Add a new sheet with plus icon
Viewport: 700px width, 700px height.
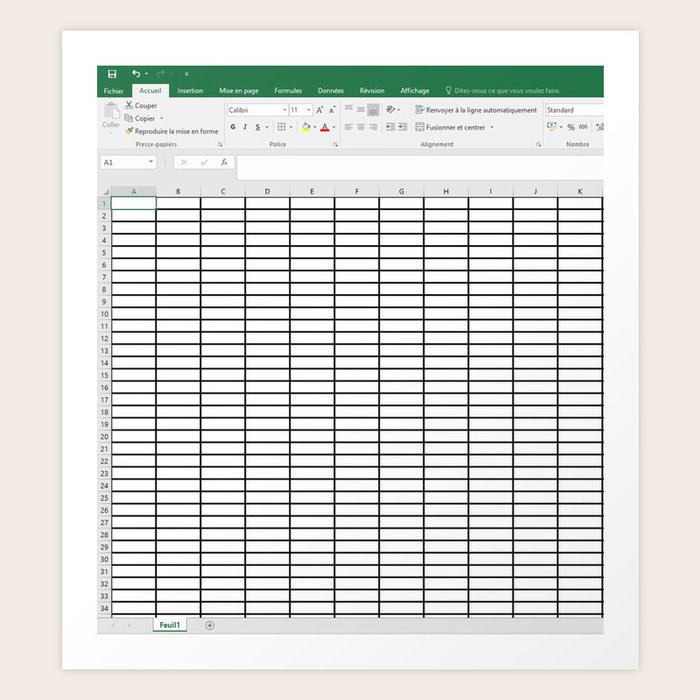coord(210,625)
